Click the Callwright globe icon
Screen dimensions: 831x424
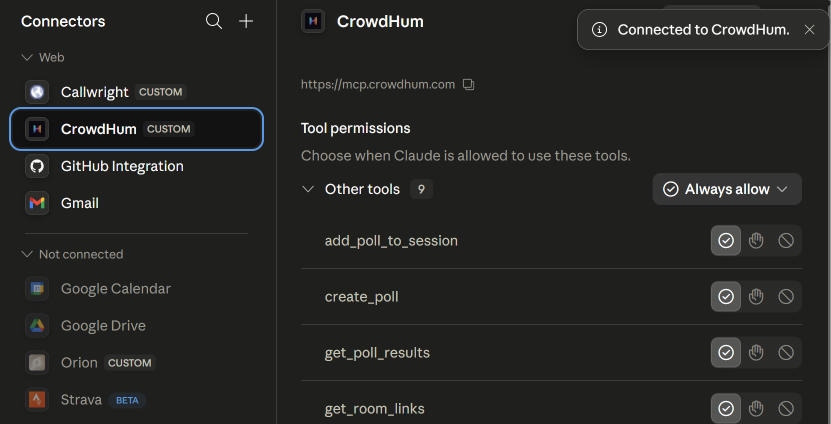(x=37, y=92)
